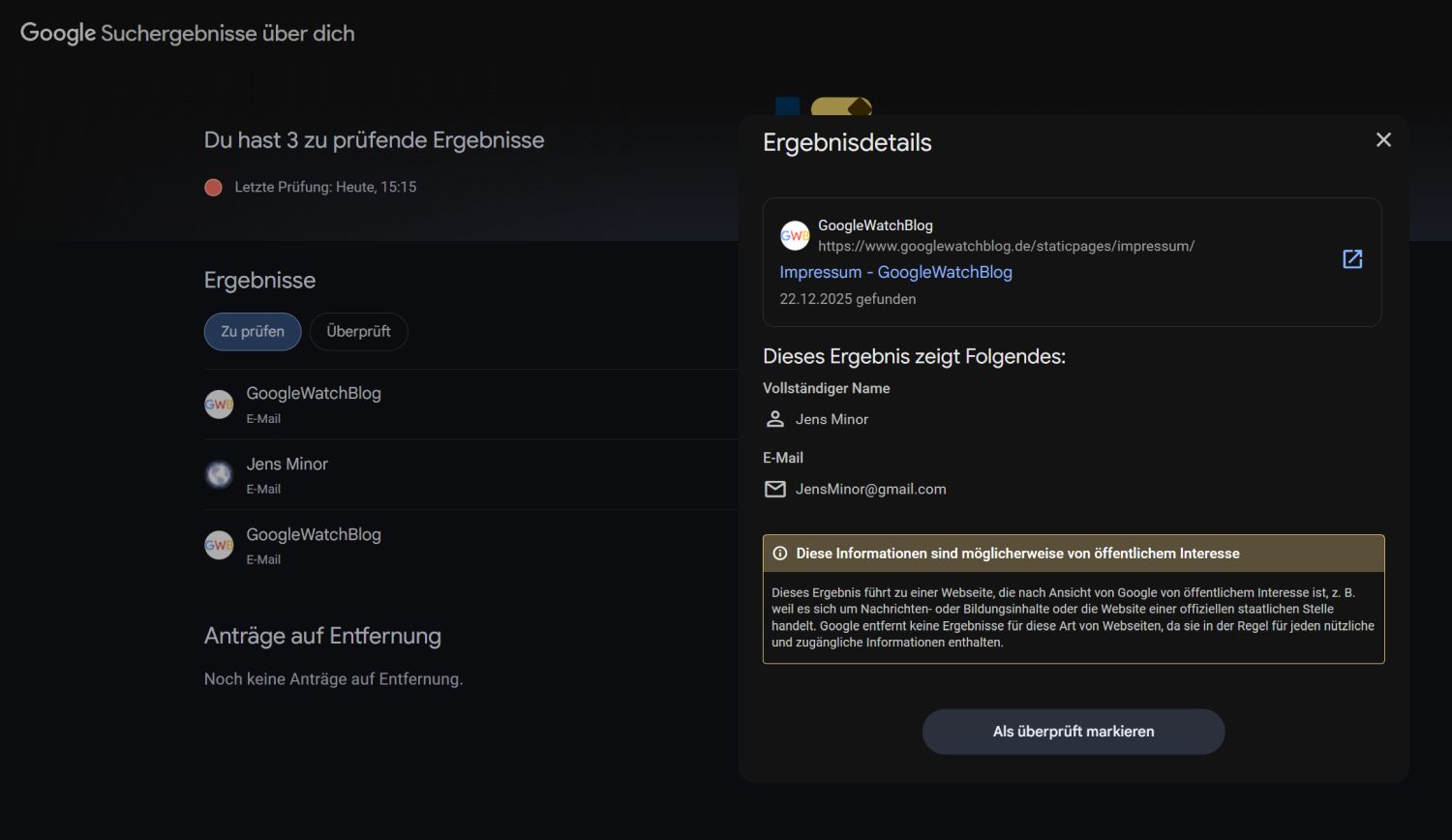Close the Ergebnisdetails panel
Screen dimensions: 1452x840
pyautogui.click(x=1383, y=140)
